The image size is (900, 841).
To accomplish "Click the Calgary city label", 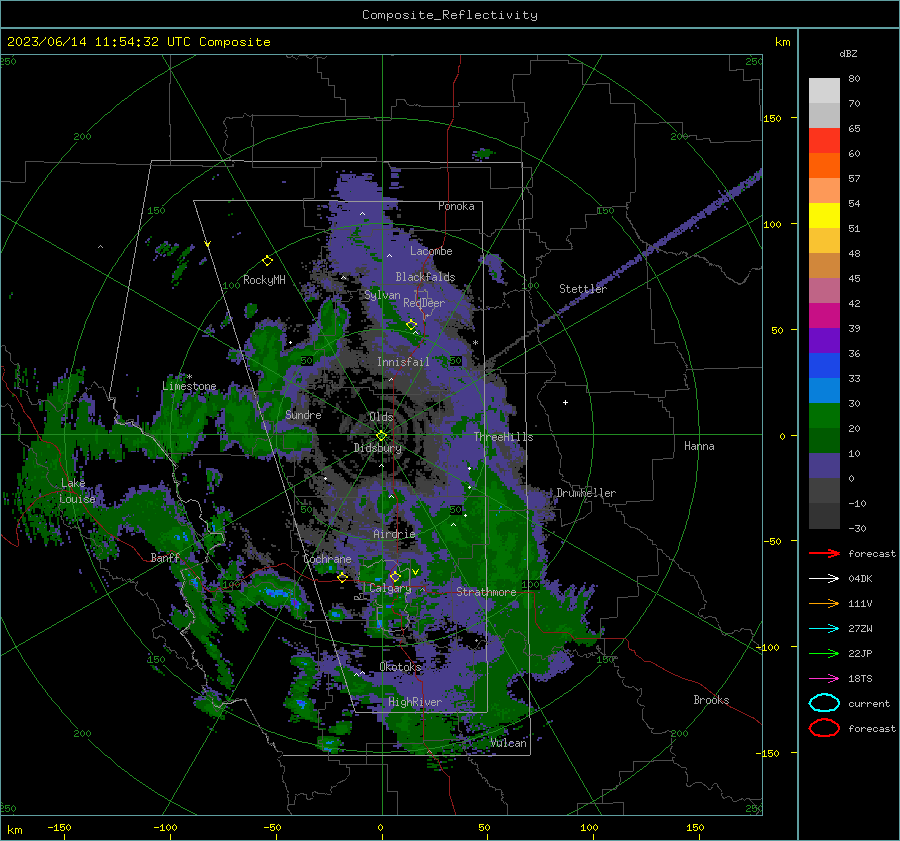I will (390, 588).
